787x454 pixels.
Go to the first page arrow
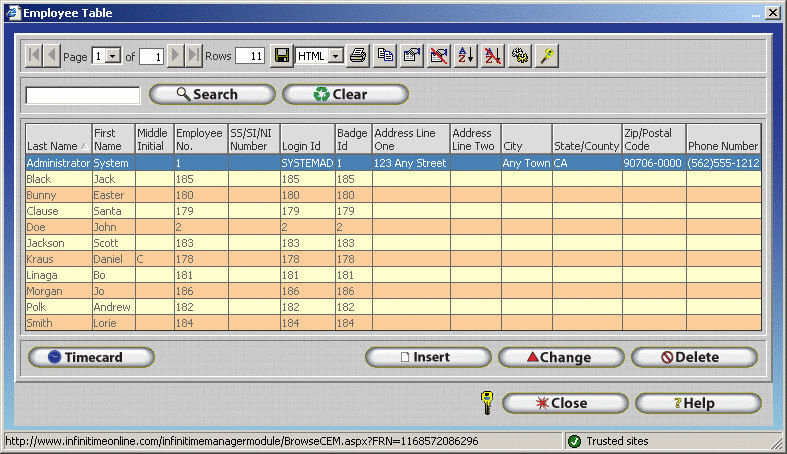(x=33, y=56)
